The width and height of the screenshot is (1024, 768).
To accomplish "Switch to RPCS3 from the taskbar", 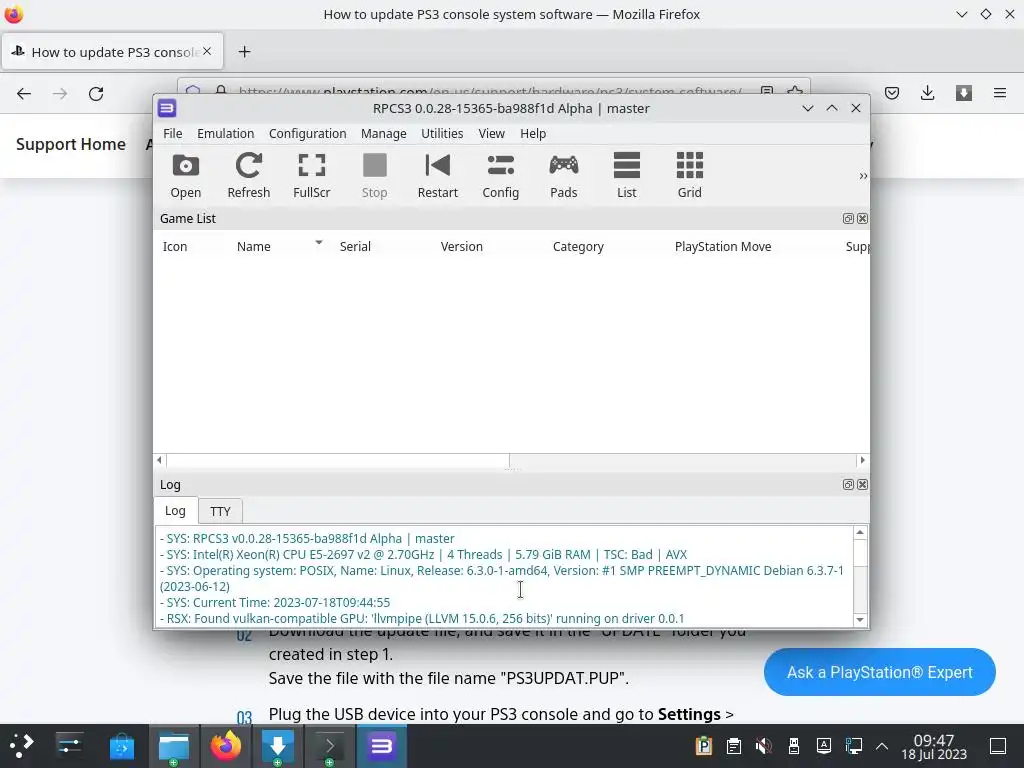I will [381, 746].
